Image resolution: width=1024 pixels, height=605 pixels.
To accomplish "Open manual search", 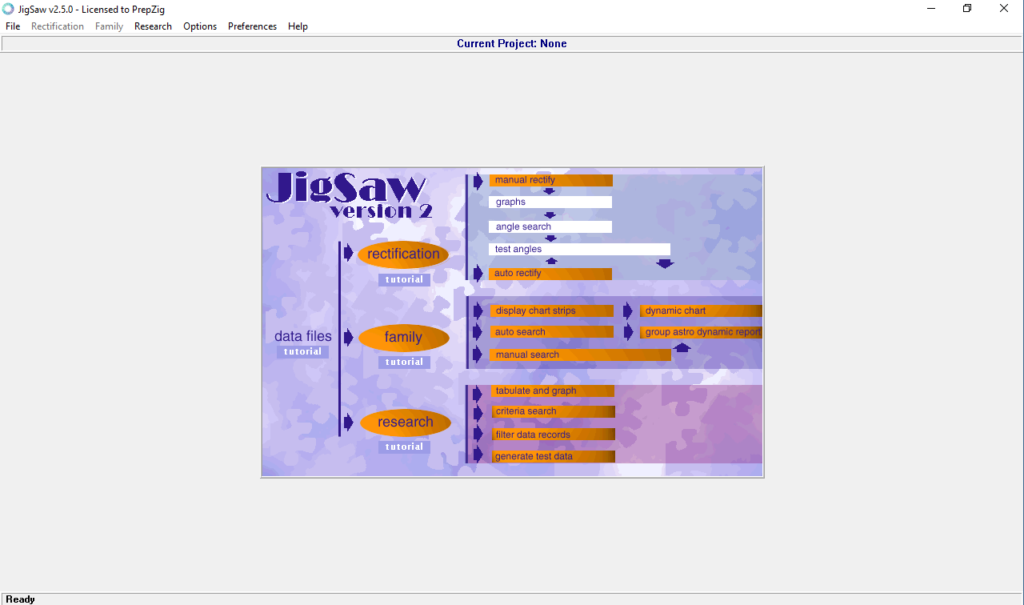I will point(581,355).
